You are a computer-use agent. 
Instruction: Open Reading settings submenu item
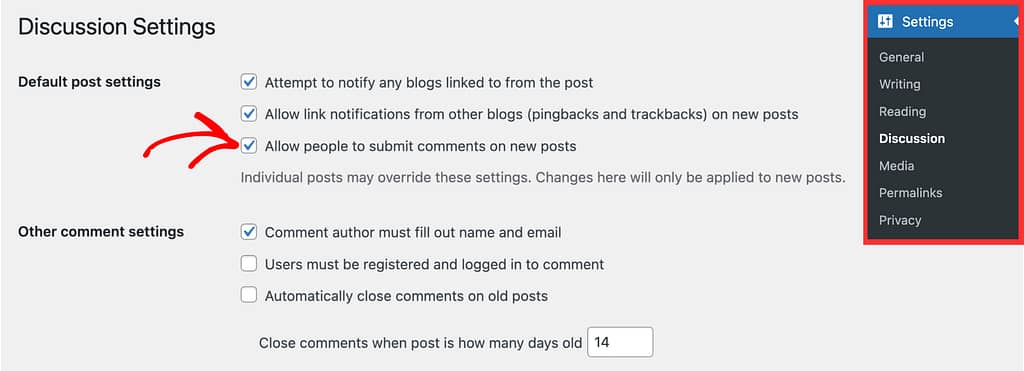902,112
